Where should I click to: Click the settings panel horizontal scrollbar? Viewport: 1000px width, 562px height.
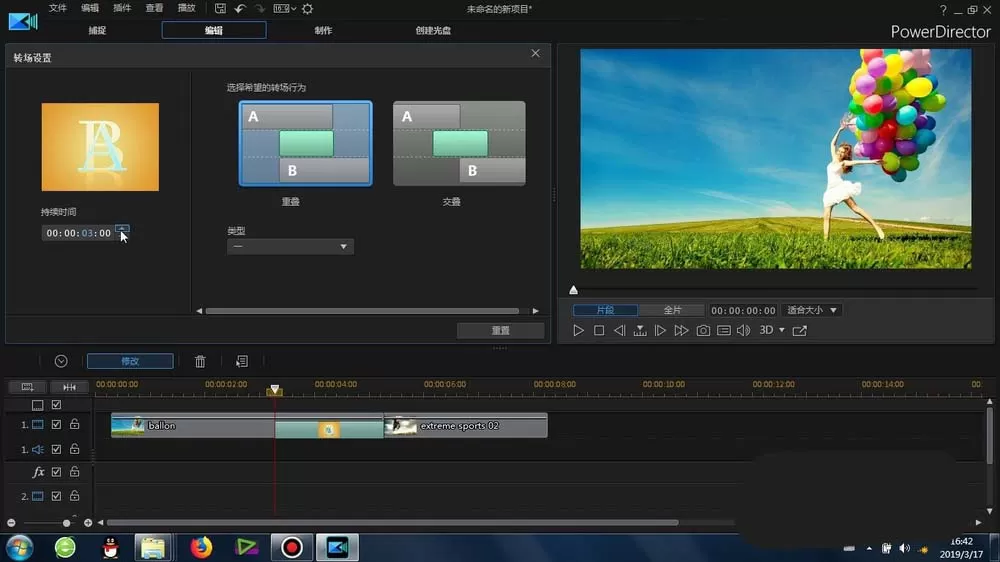tap(362, 311)
